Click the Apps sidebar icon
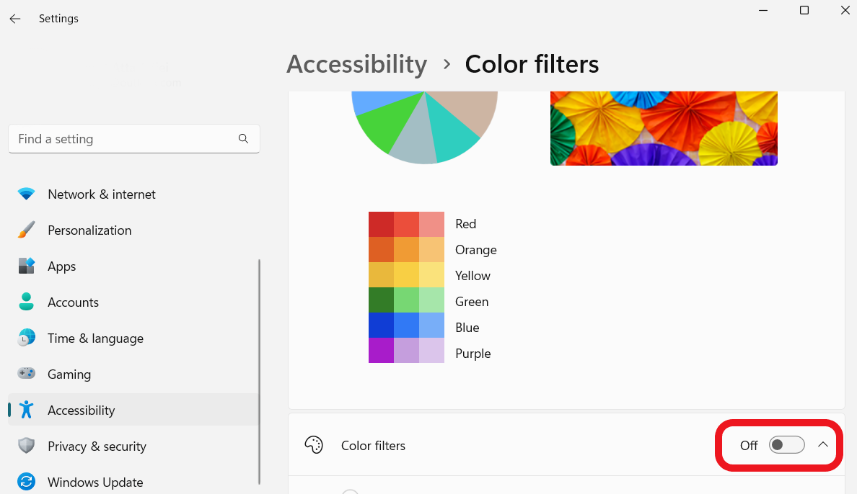Screen dimensions: 857x494 click(27, 266)
